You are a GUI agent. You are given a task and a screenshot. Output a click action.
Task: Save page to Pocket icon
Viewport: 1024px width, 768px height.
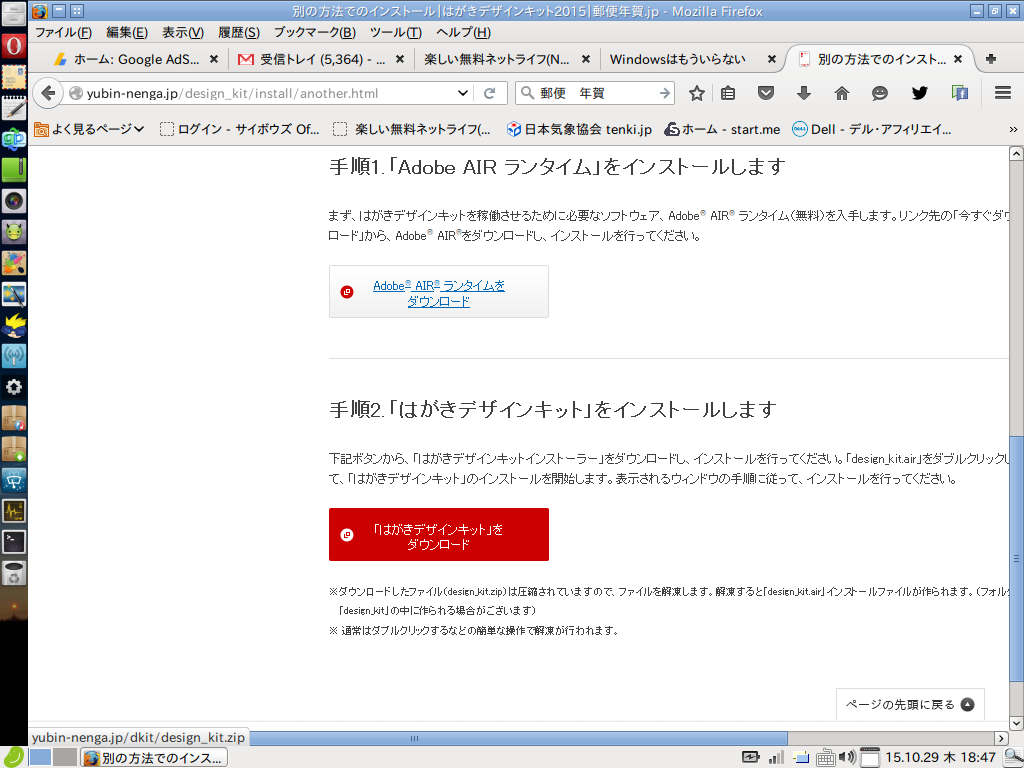point(766,93)
